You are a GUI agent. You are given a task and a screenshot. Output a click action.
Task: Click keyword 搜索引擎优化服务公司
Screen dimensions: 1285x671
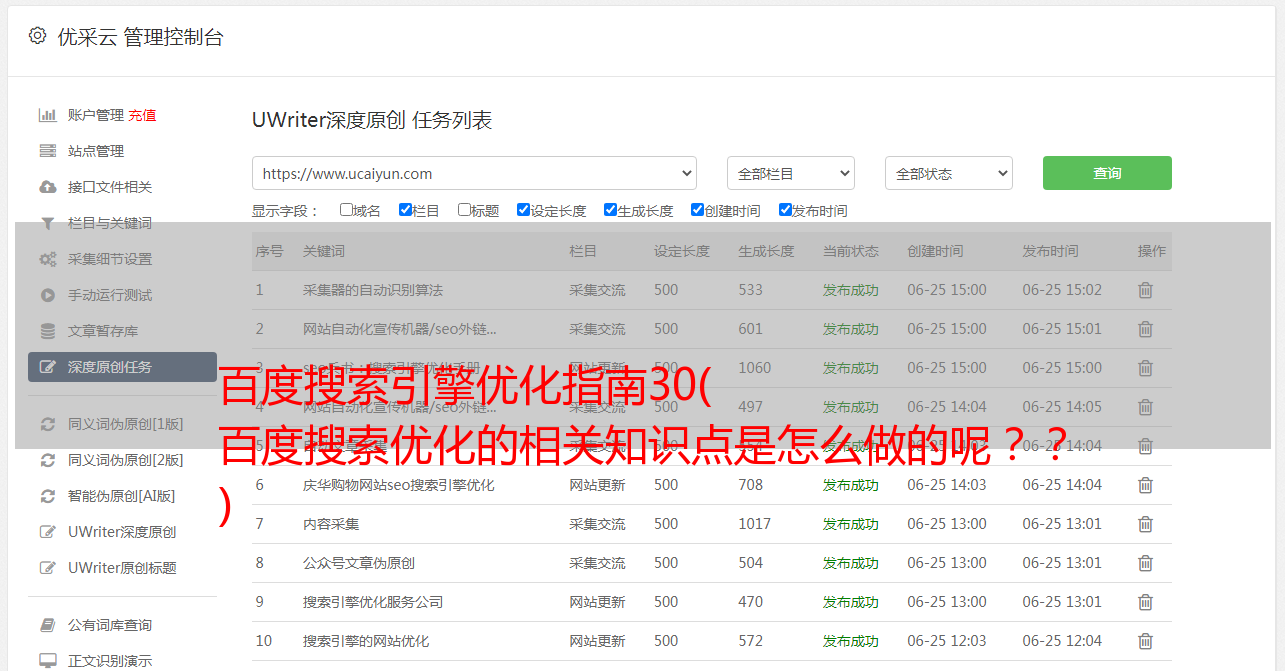tap(373, 602)
